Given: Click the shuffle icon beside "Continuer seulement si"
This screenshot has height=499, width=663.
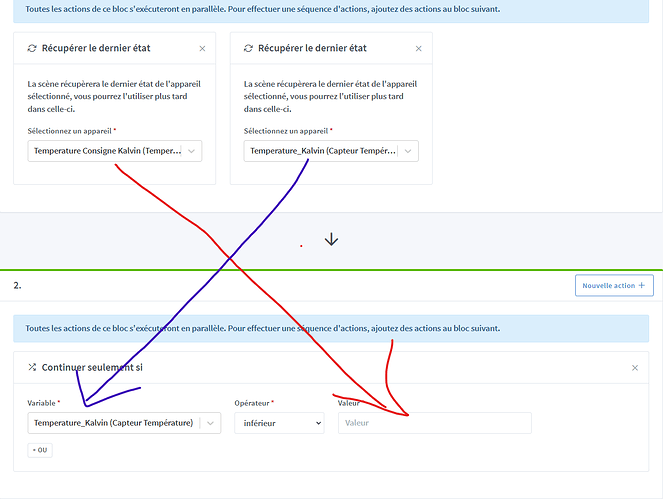Looking at the screenshot, I should (32, 368).
